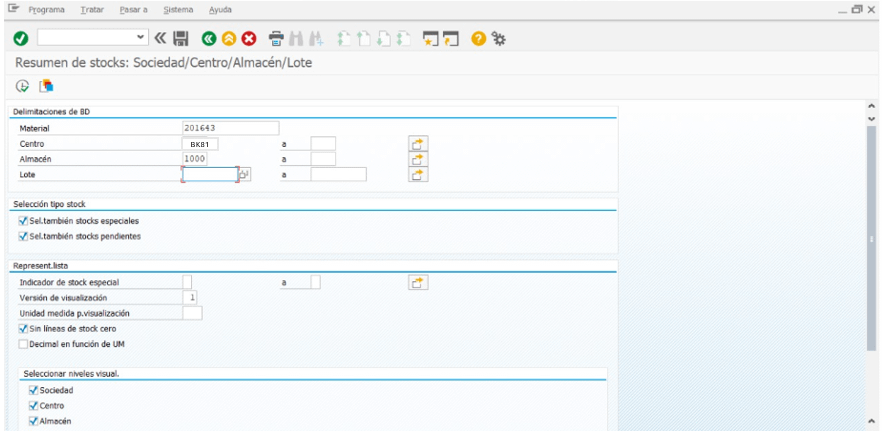Click the Get Variant icon beside Execute

click(45, 85)
